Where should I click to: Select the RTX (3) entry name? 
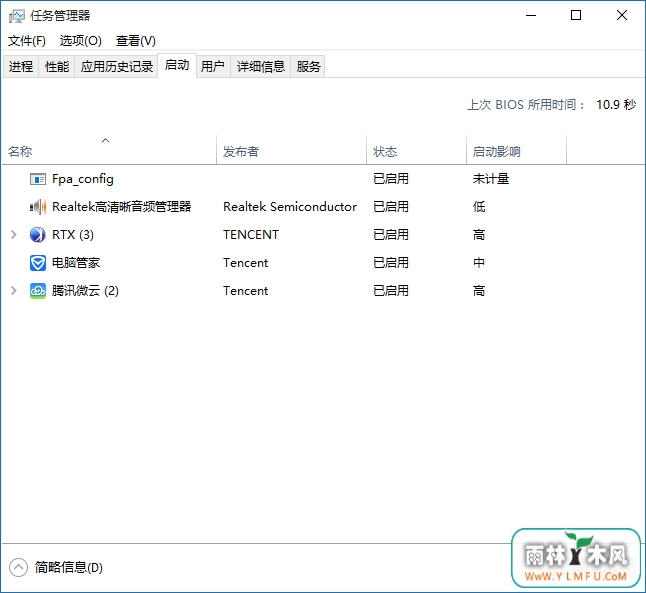click(73, 235)
